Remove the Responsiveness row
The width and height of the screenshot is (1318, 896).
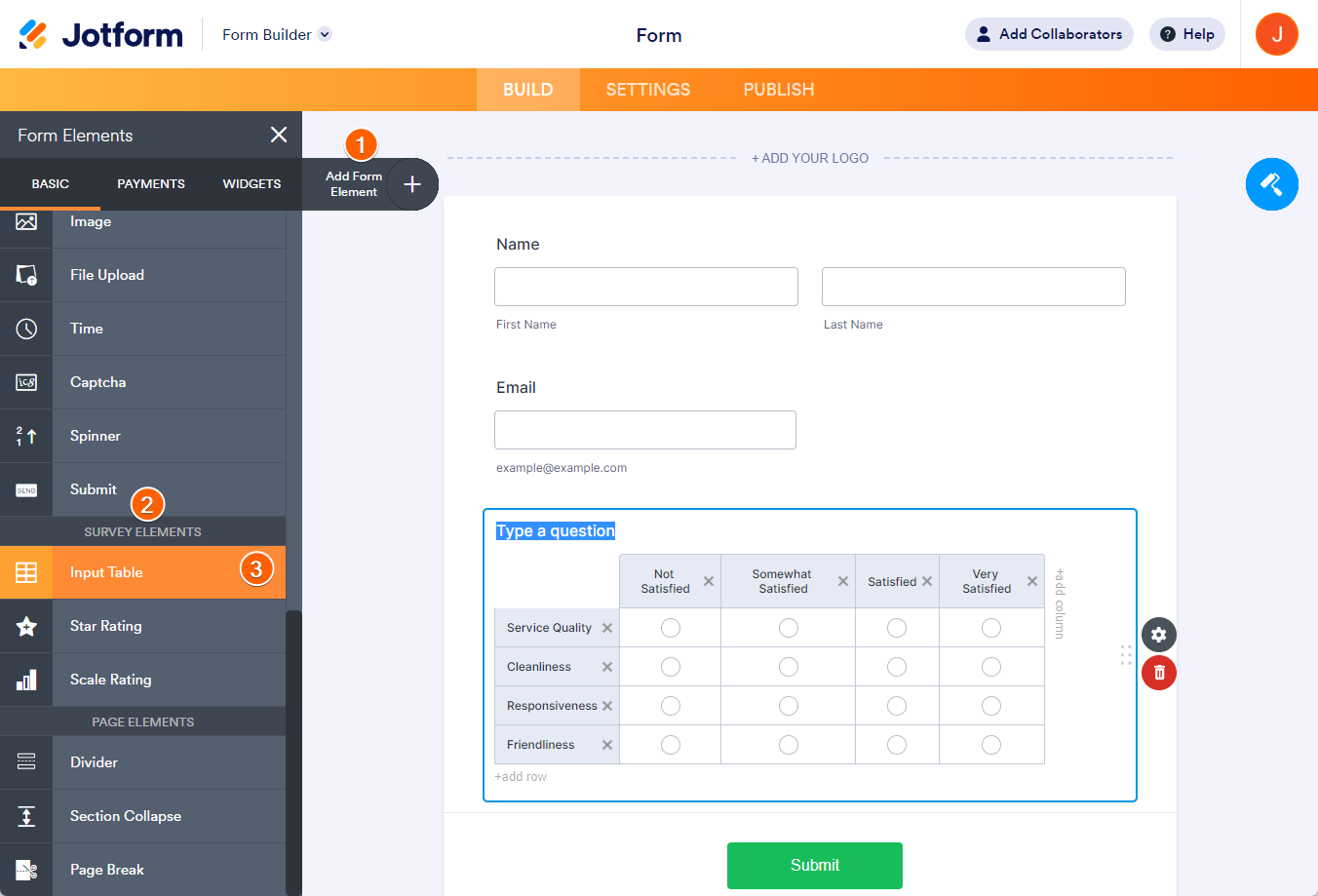607,706
